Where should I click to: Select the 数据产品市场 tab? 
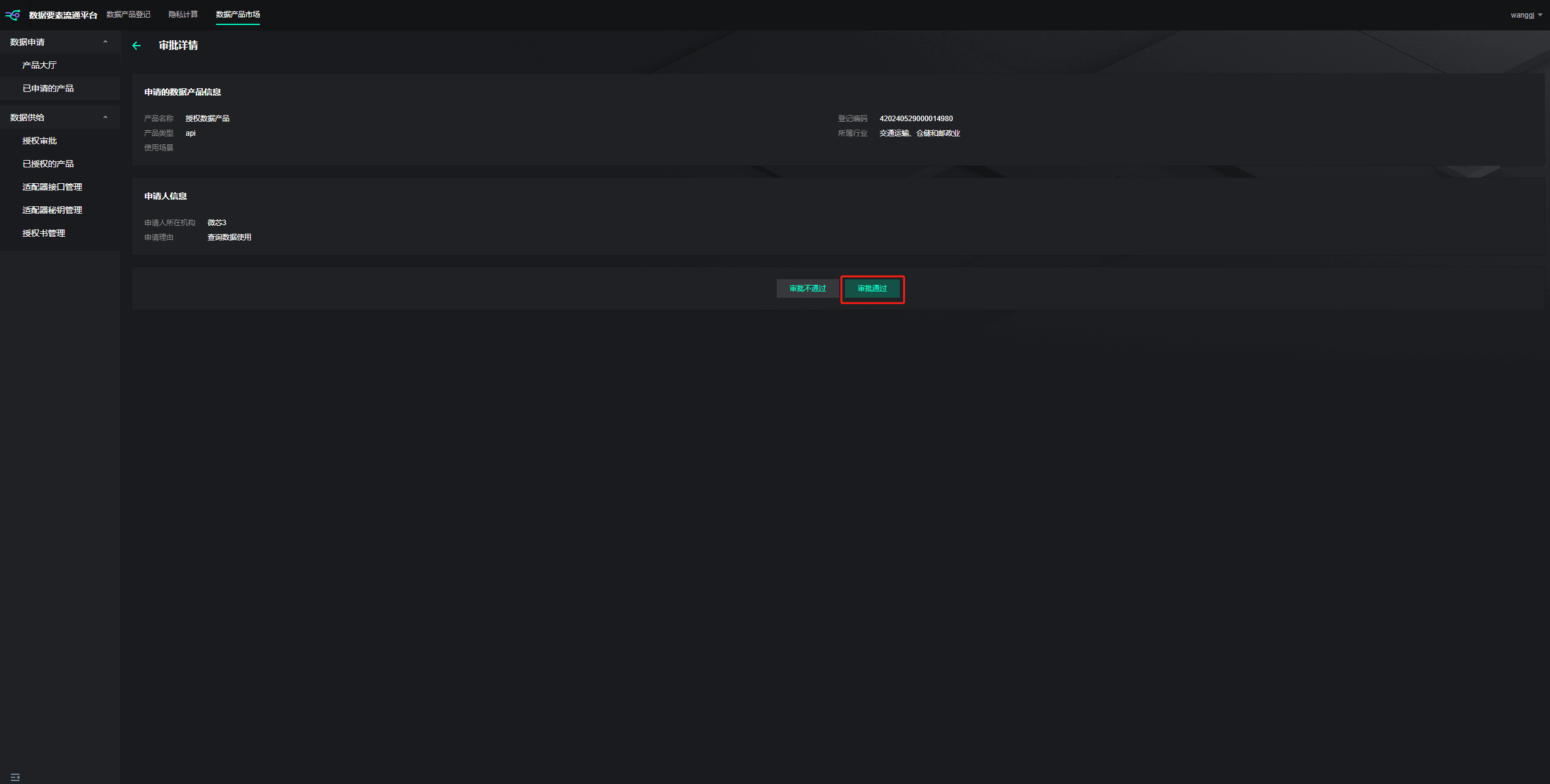pyautogui.click(x=238, y=15)
